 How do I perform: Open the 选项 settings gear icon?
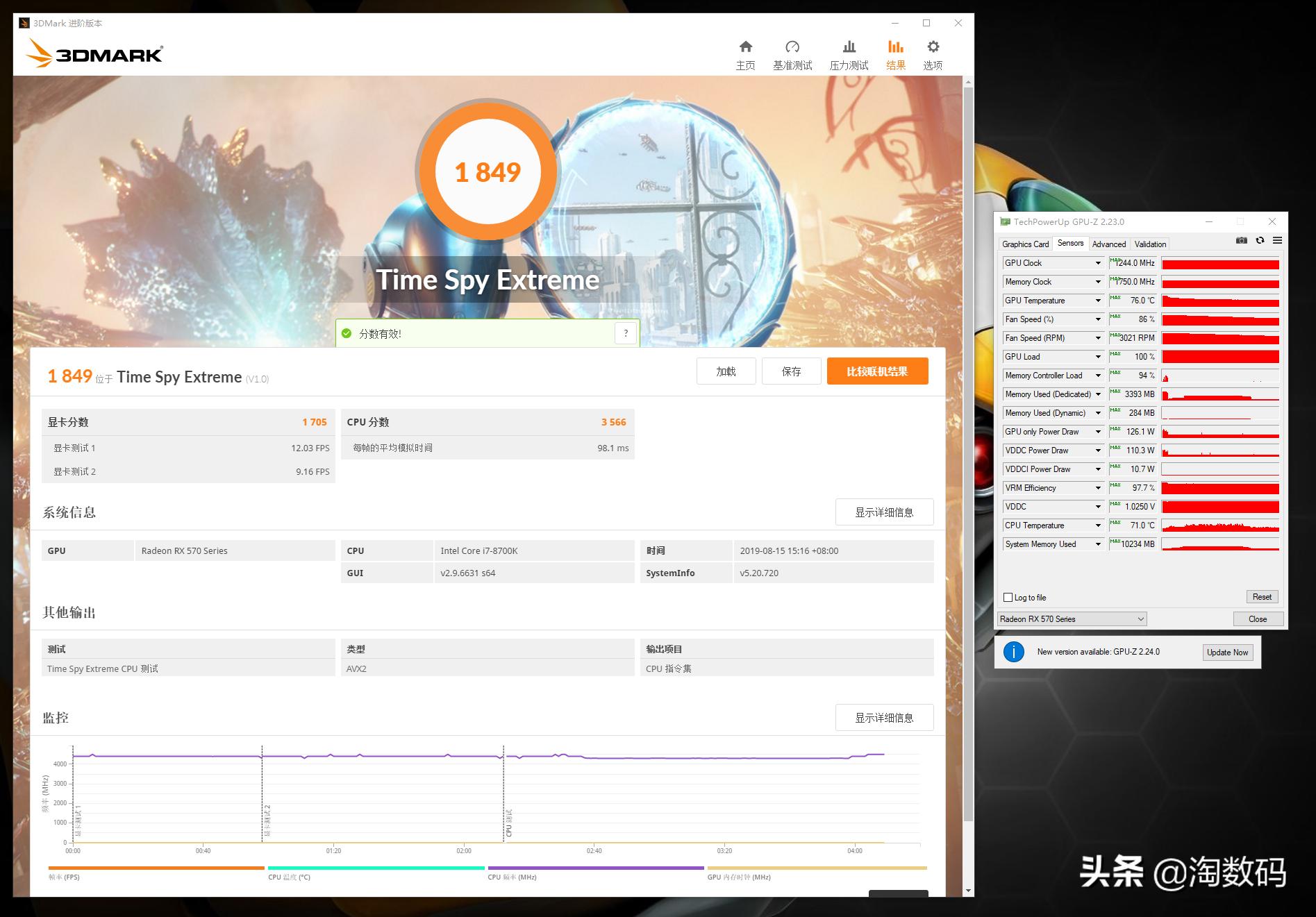coord(933,52)
